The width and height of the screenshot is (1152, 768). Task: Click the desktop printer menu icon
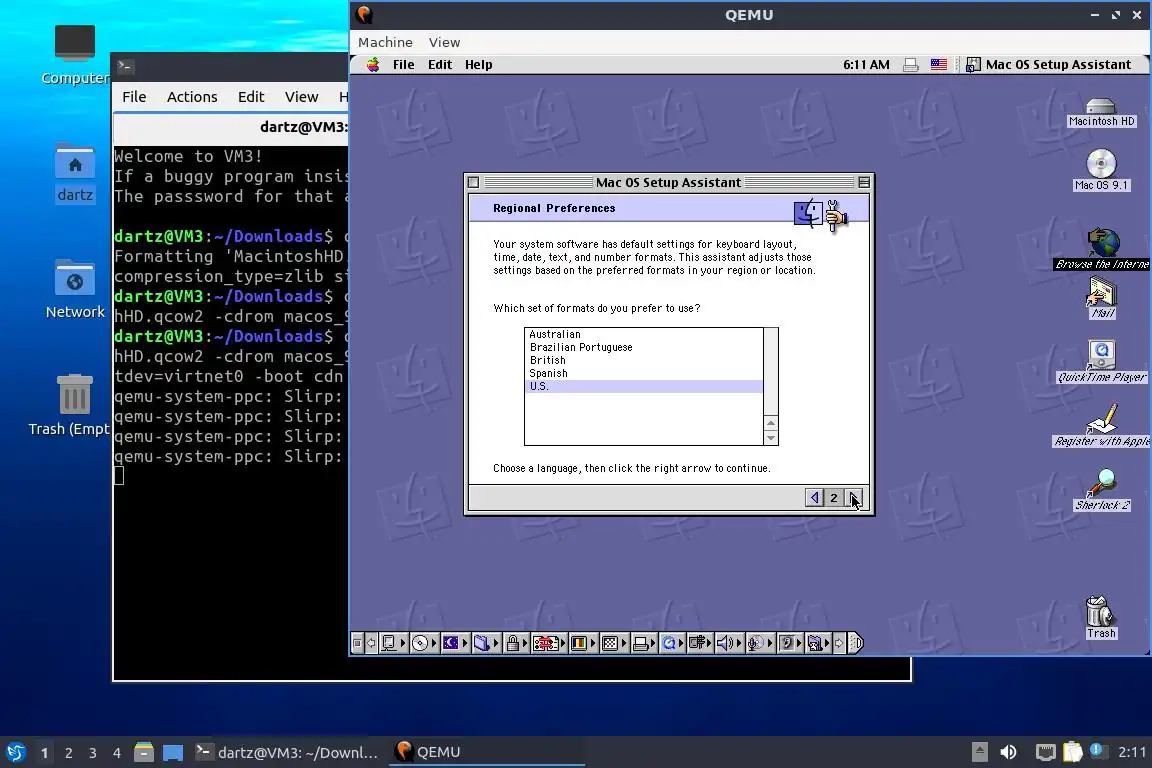[x=911, y=65]
